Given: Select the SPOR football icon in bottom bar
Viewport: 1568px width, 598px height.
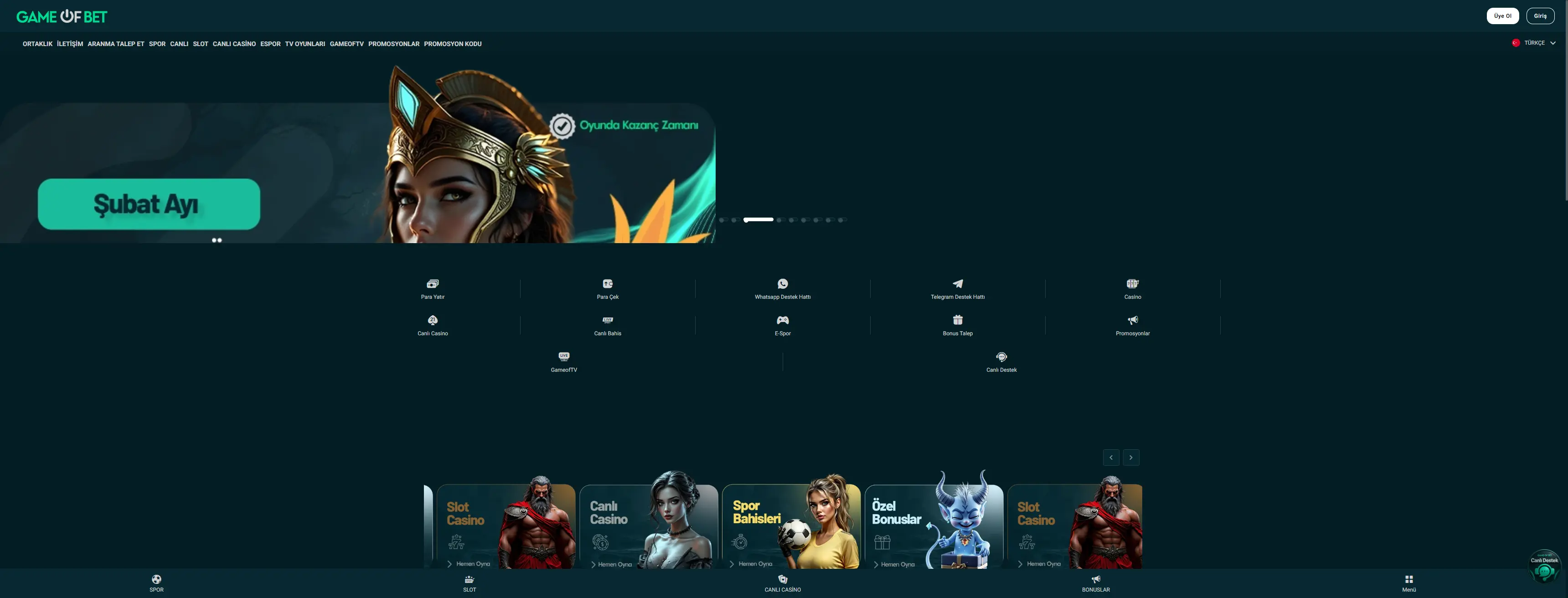Looking at the screenshot, I should 156,579.
